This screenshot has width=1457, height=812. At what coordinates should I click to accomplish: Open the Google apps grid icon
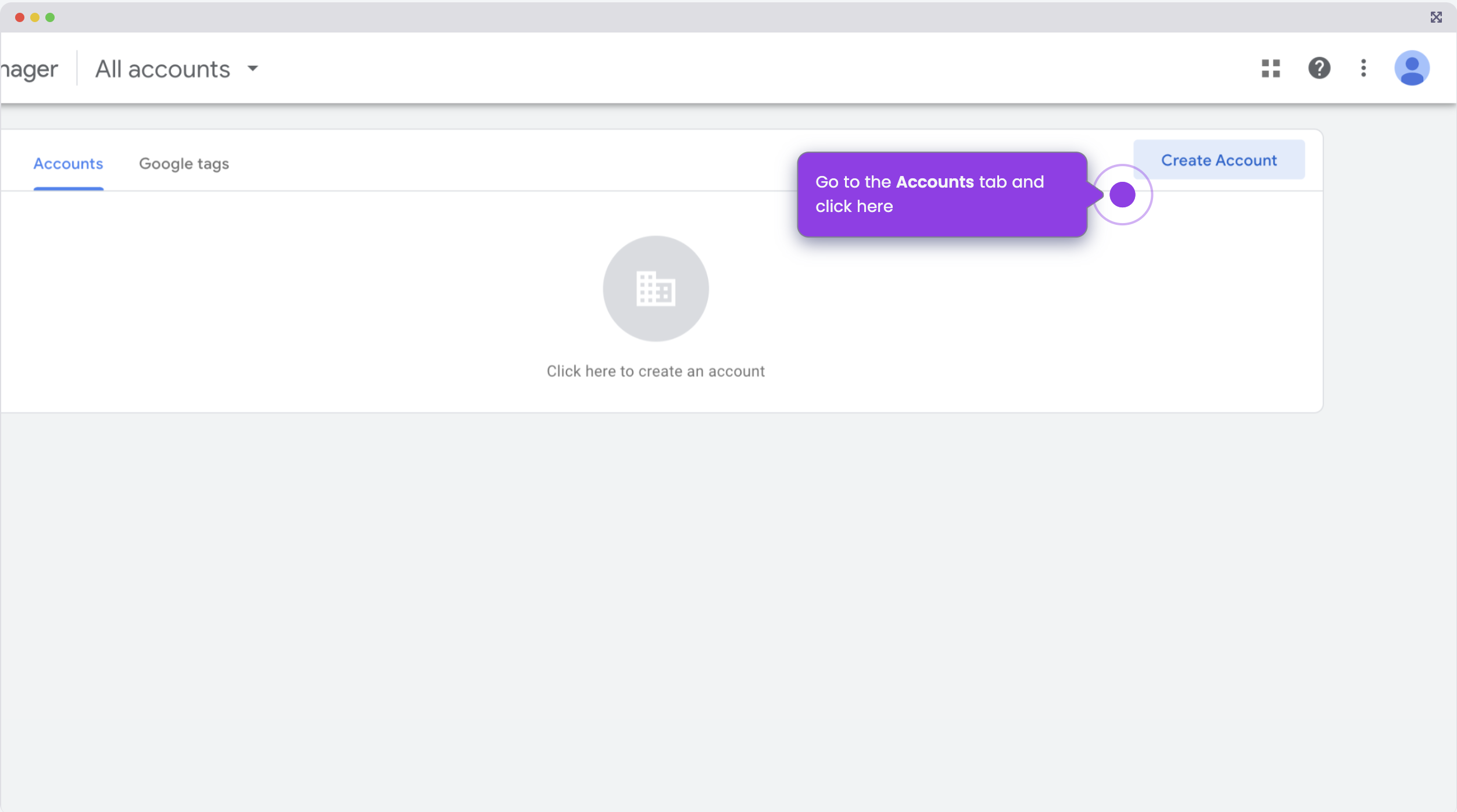(1270, 69)
